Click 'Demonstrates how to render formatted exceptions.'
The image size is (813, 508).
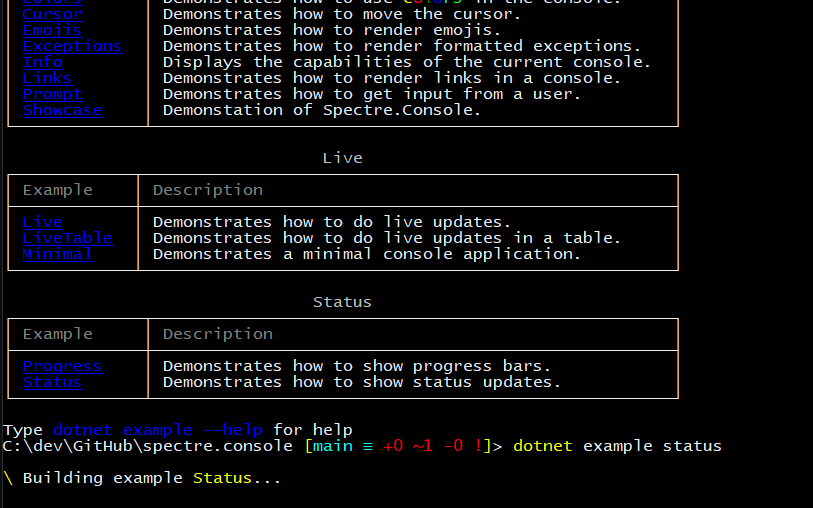pos(402,46)
